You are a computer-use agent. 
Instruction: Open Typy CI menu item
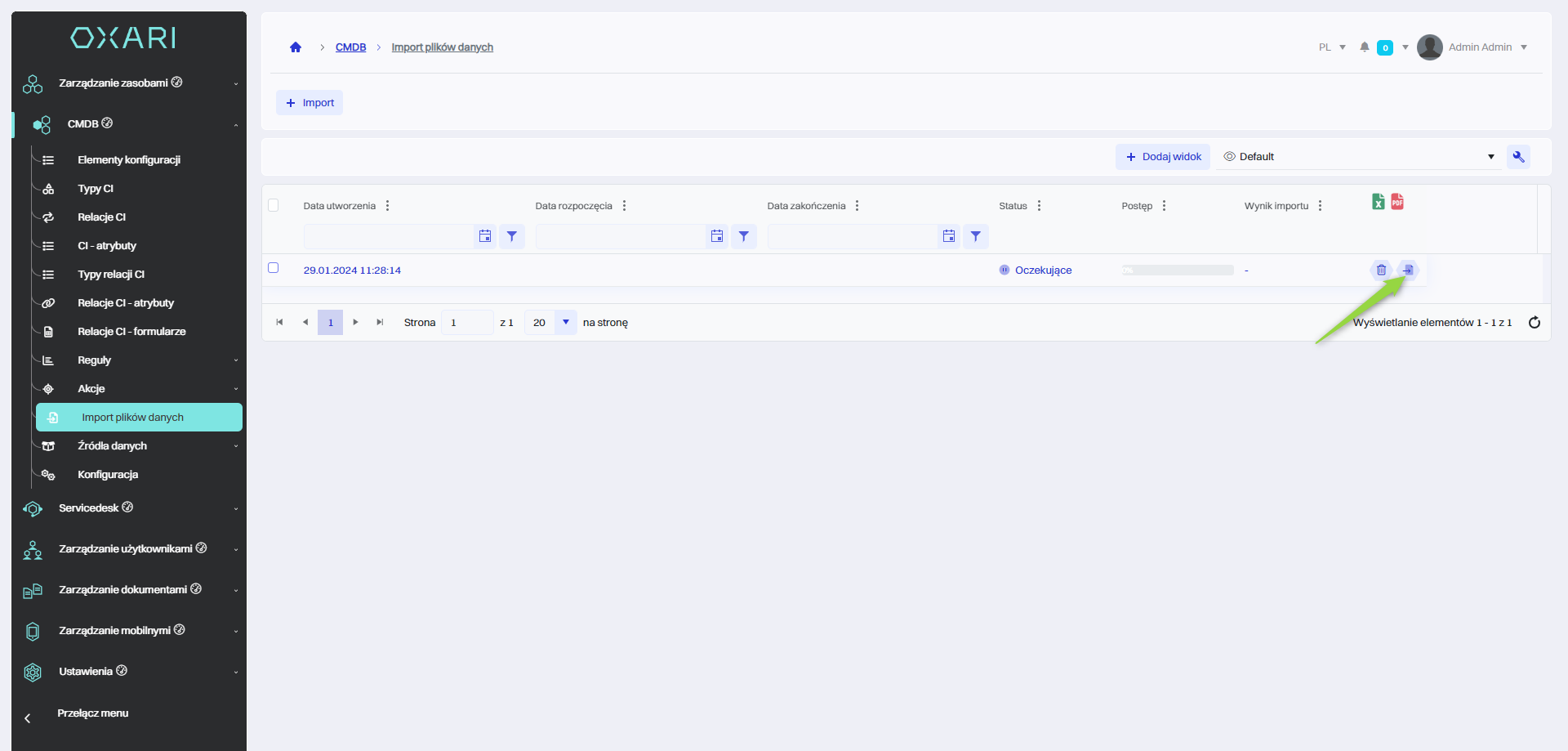pos(96,189)
